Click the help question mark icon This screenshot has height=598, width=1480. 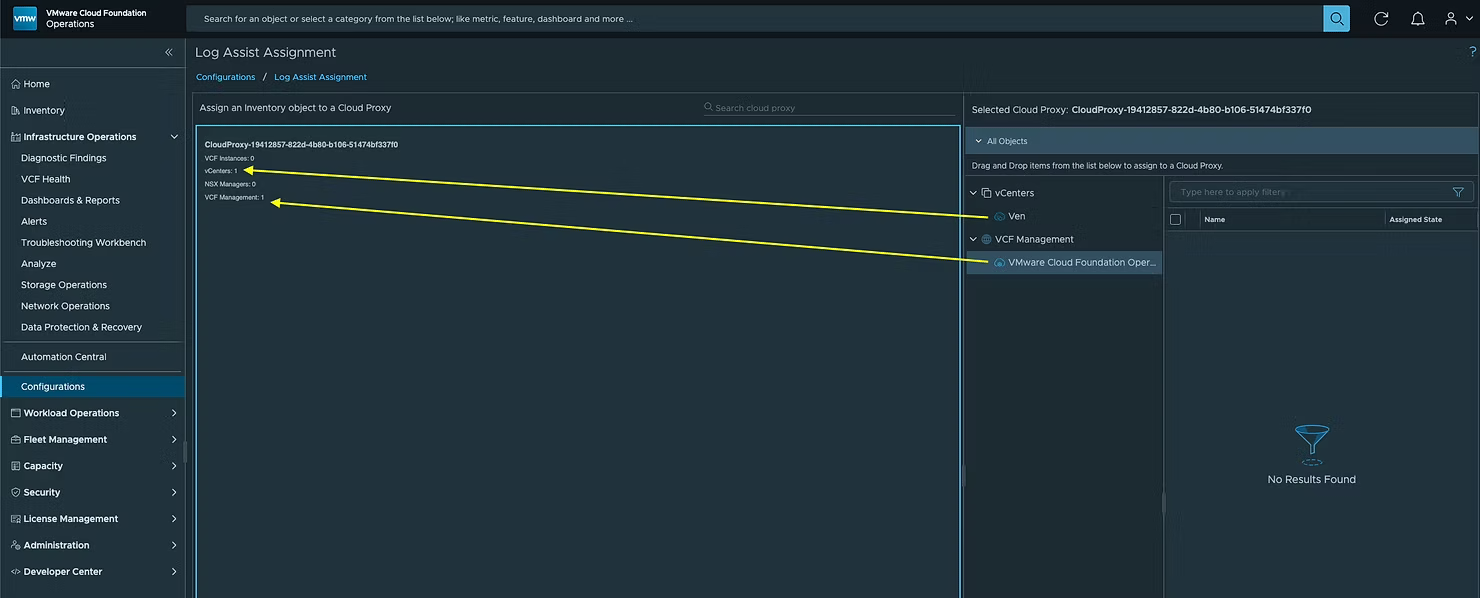pos(1472,52)
